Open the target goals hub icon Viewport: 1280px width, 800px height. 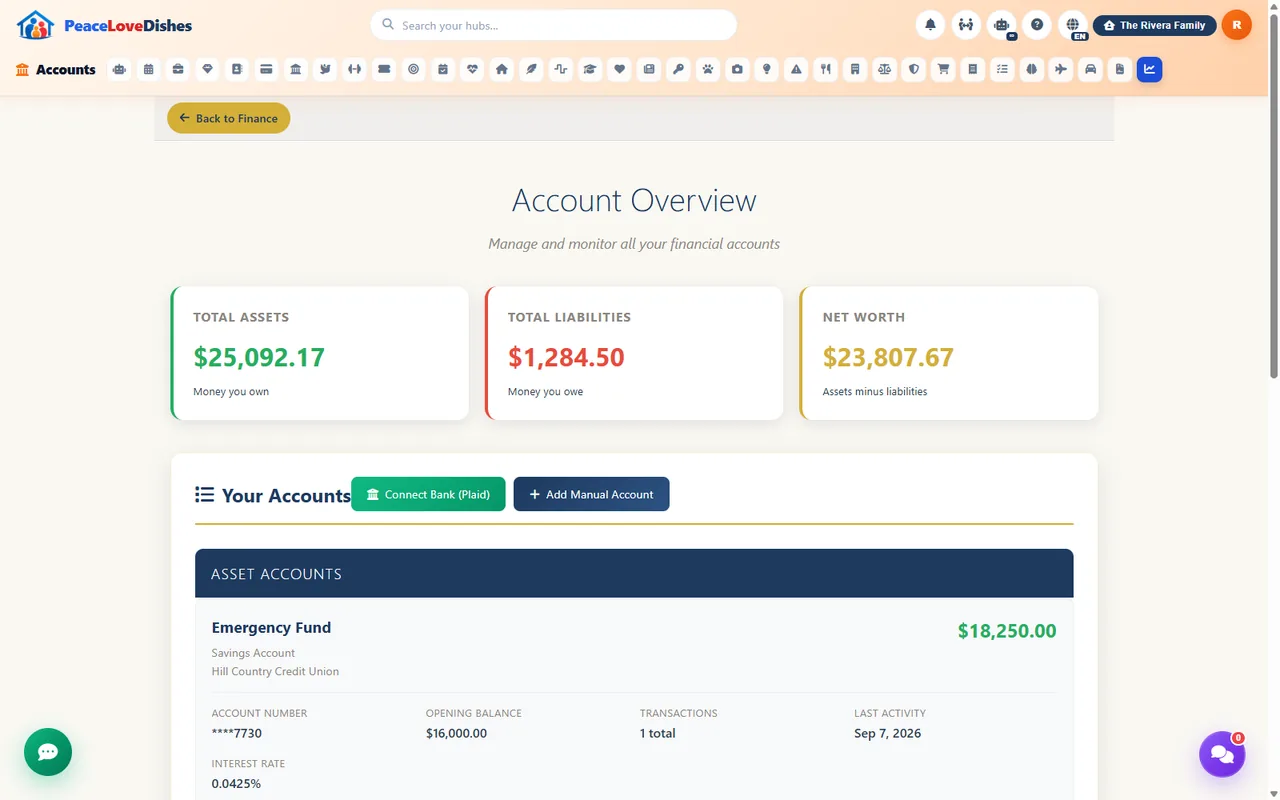pyautogui.click(x=413, y=69)
